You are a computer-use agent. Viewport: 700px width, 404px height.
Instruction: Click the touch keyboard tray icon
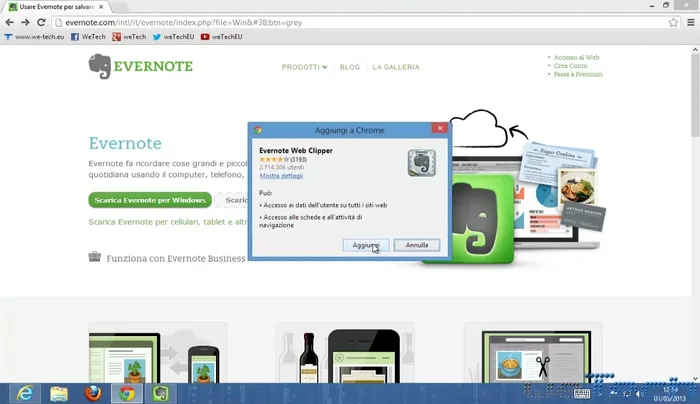[x=582, y=393]
